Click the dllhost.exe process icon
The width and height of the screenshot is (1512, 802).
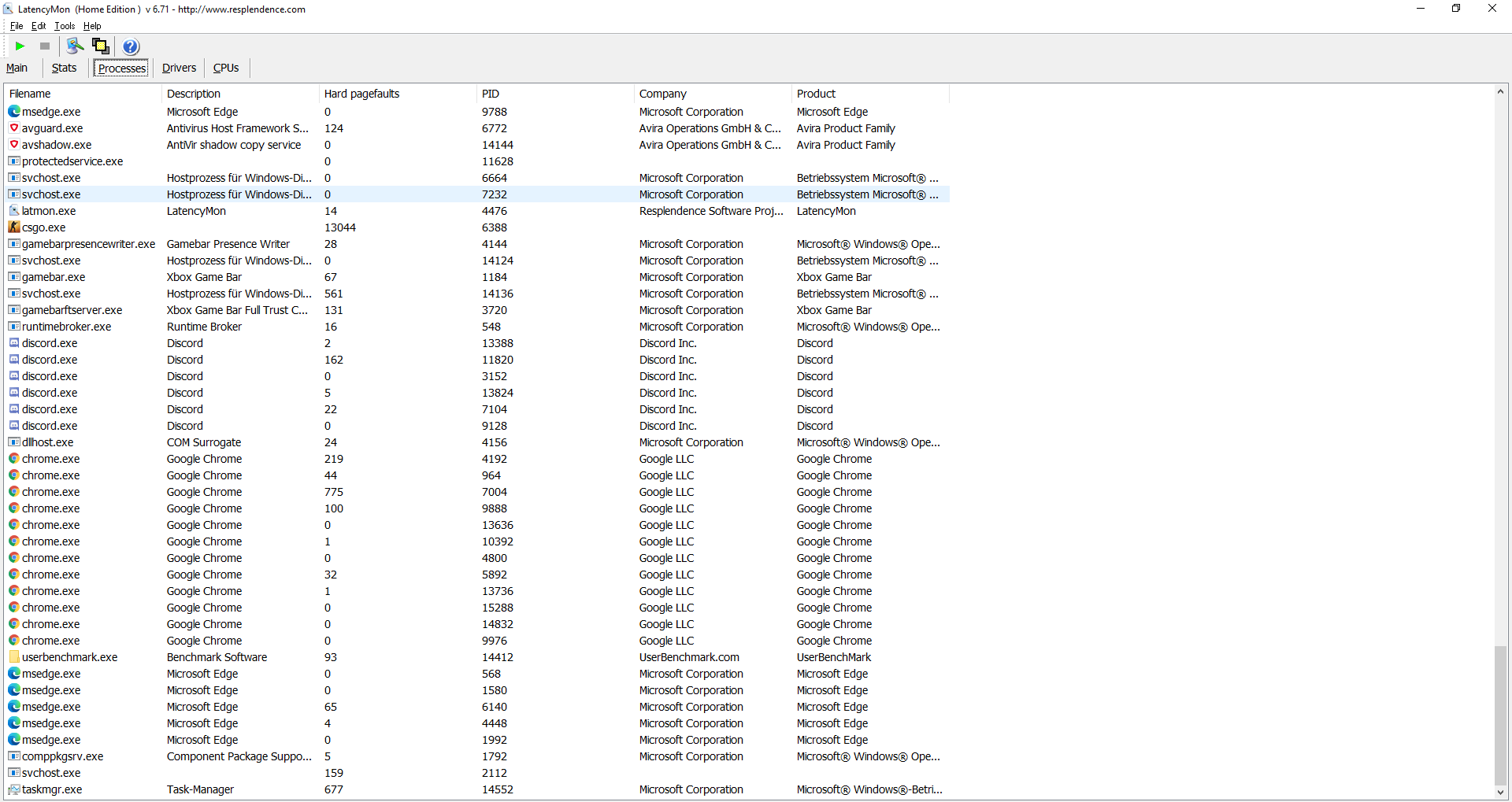pos(14,442)
